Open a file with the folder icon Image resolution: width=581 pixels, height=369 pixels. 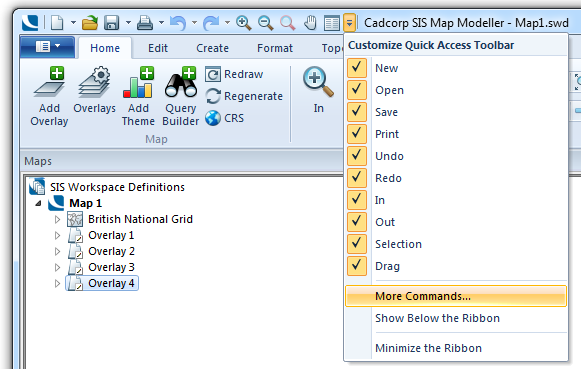[x=90, y=23]
